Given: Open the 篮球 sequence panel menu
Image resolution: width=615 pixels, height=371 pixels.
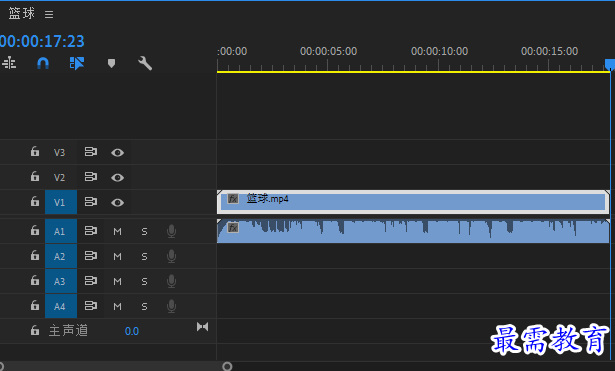Looking at the screenshot, I should tap(49, 15).
